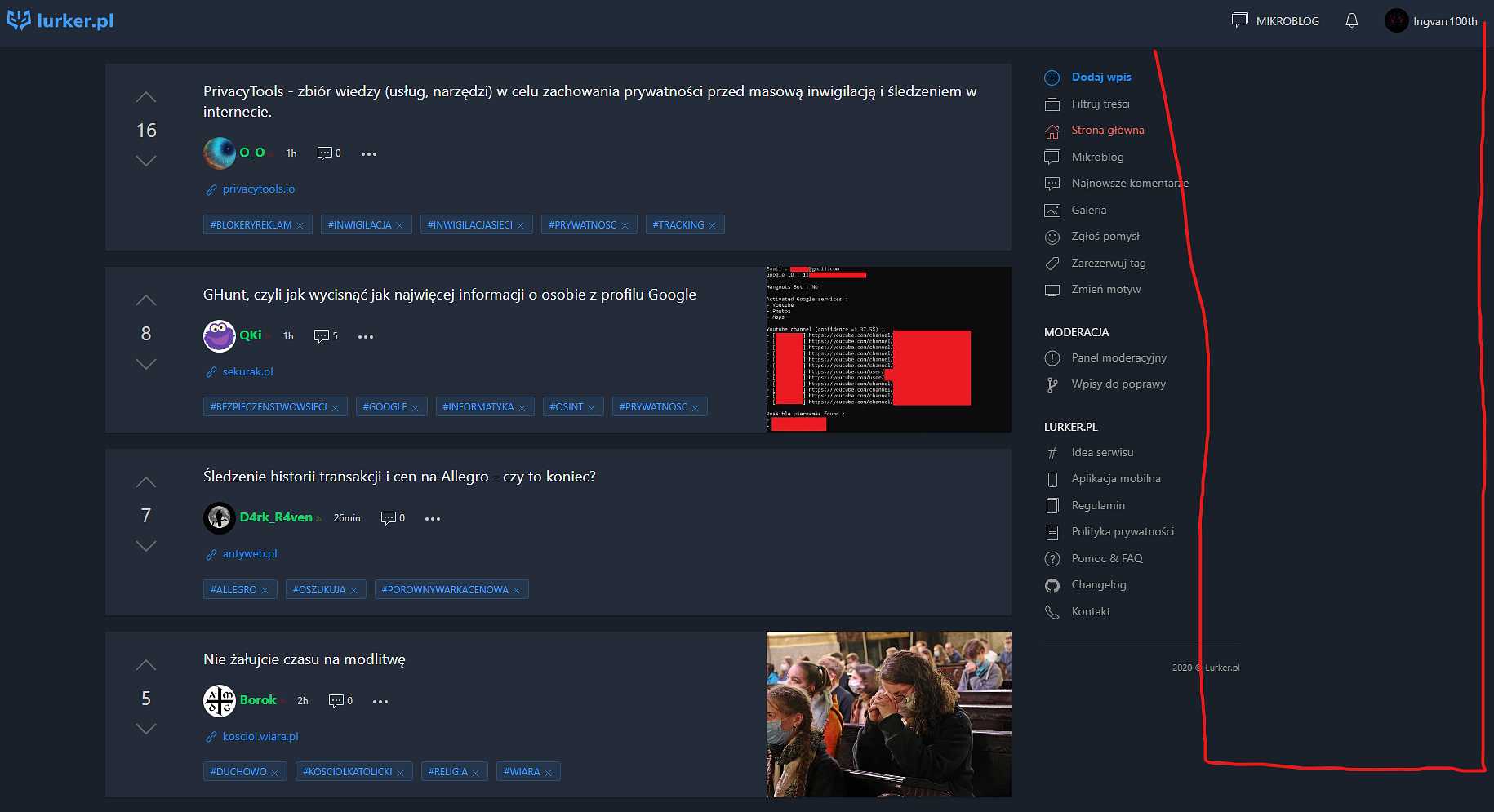Click Zmień motyw to change theme
The height and width of the screenshot is (812, 1494).
click(x=1093, y=289)
